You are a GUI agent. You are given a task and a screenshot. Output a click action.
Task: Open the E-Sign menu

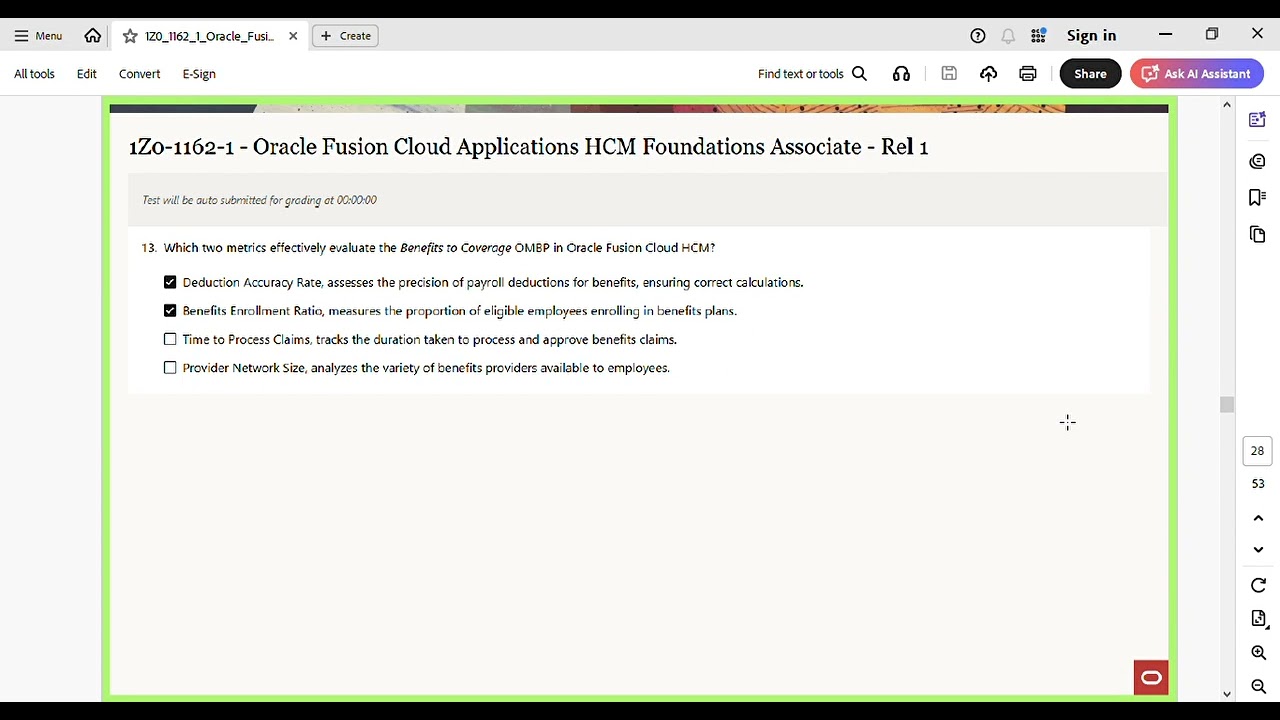point(199,74)
